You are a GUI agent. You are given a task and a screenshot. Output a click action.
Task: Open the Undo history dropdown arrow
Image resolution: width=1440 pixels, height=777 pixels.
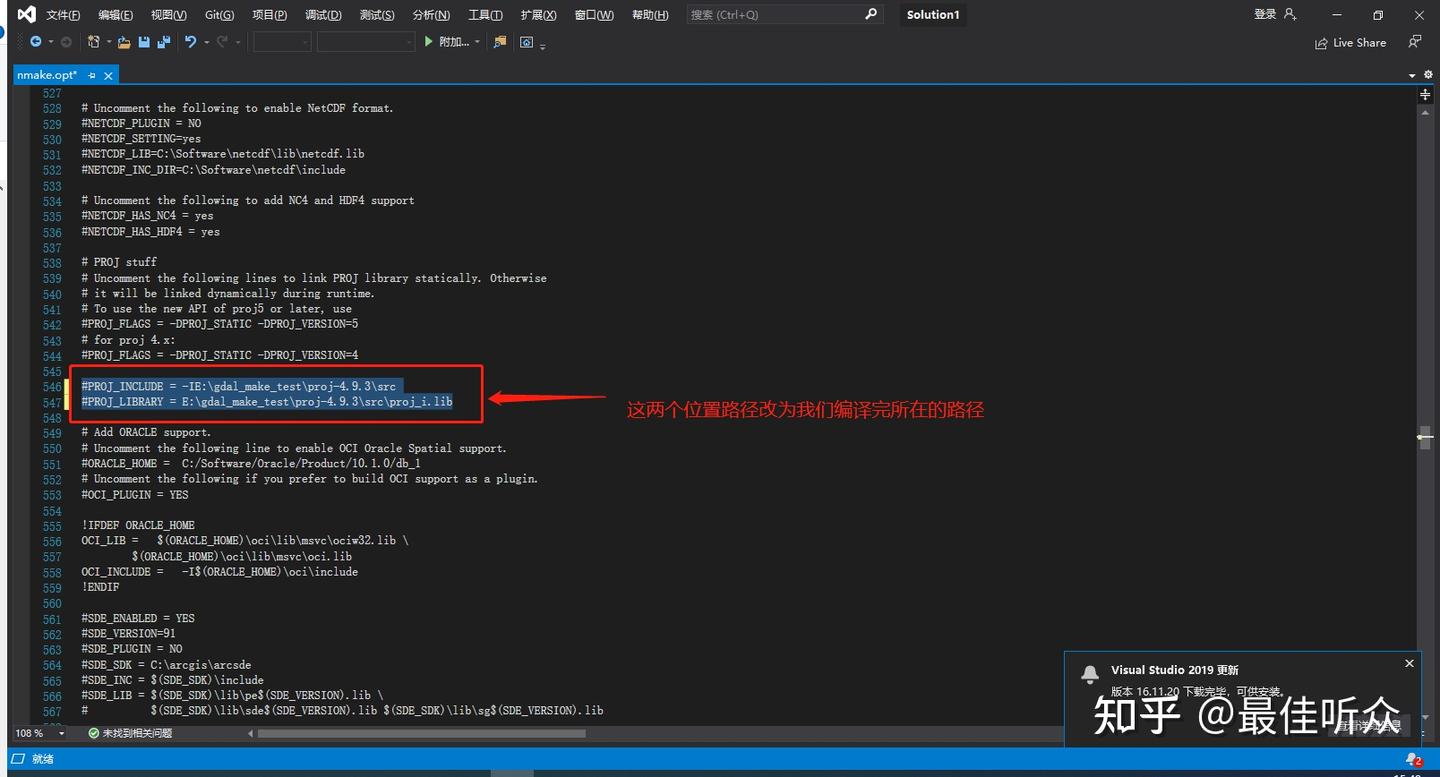pos(206,41)
